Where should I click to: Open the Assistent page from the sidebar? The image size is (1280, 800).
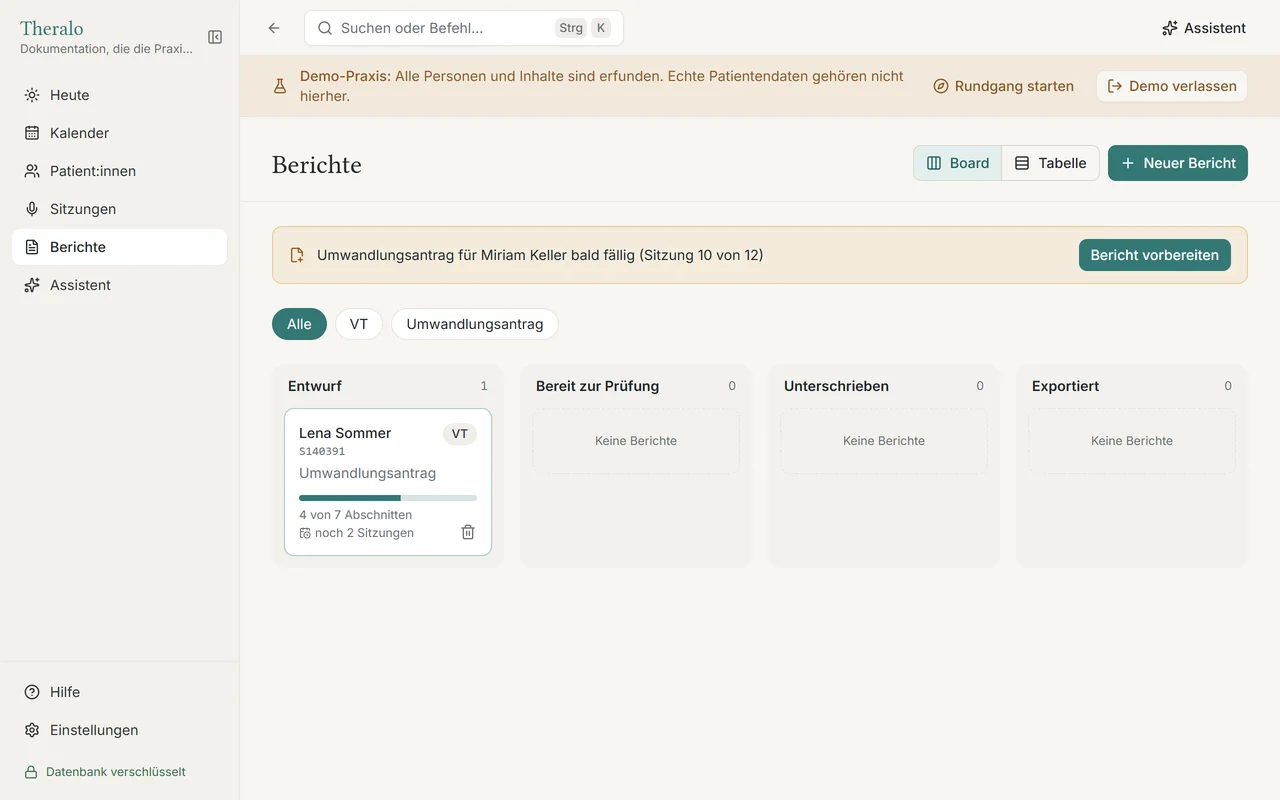[x=119, y=285]
